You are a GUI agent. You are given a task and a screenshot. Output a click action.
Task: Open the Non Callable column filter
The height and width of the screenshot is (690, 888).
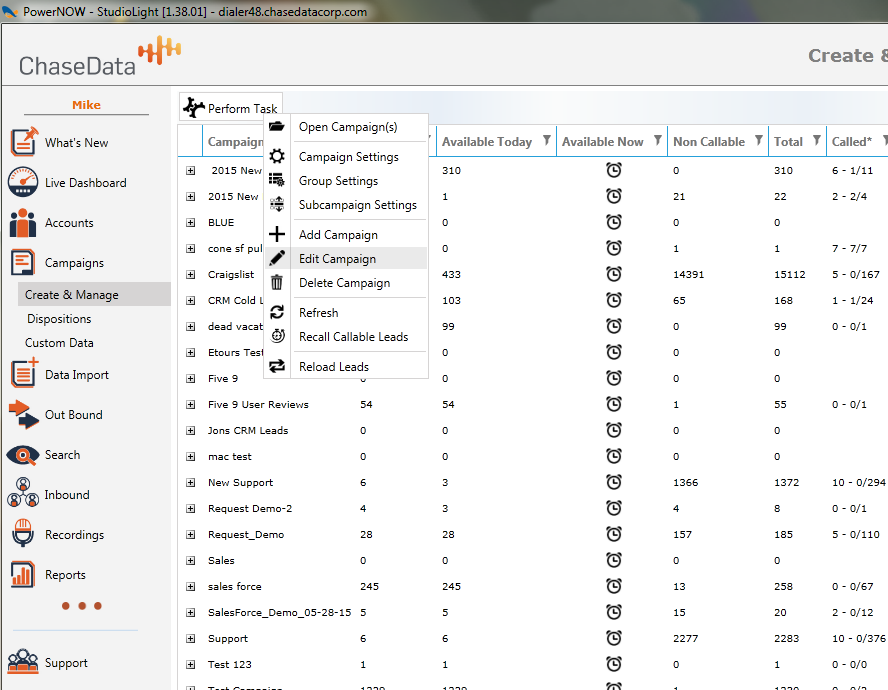coord(759,141)
